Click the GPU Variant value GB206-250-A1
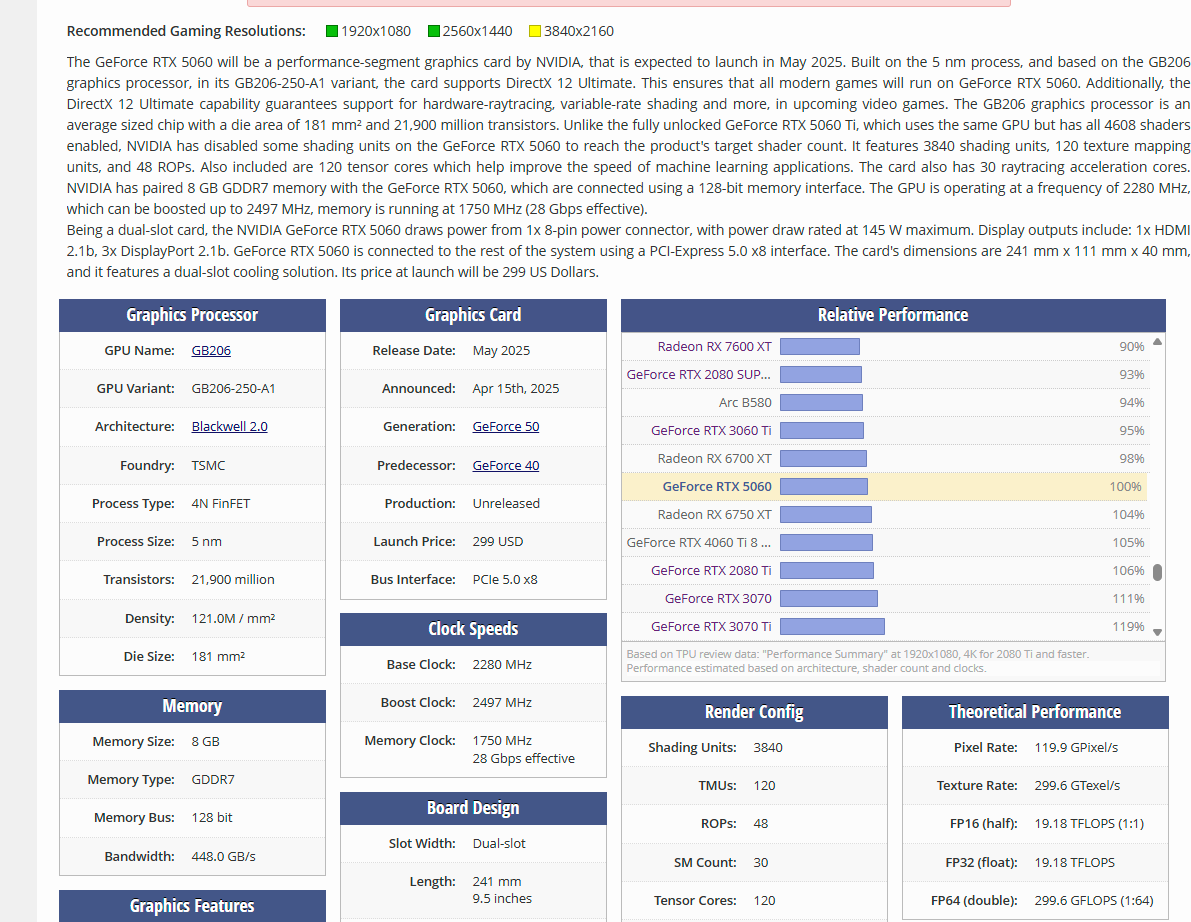Screen dimensions: 1191x922 click(x=233, y=388)
